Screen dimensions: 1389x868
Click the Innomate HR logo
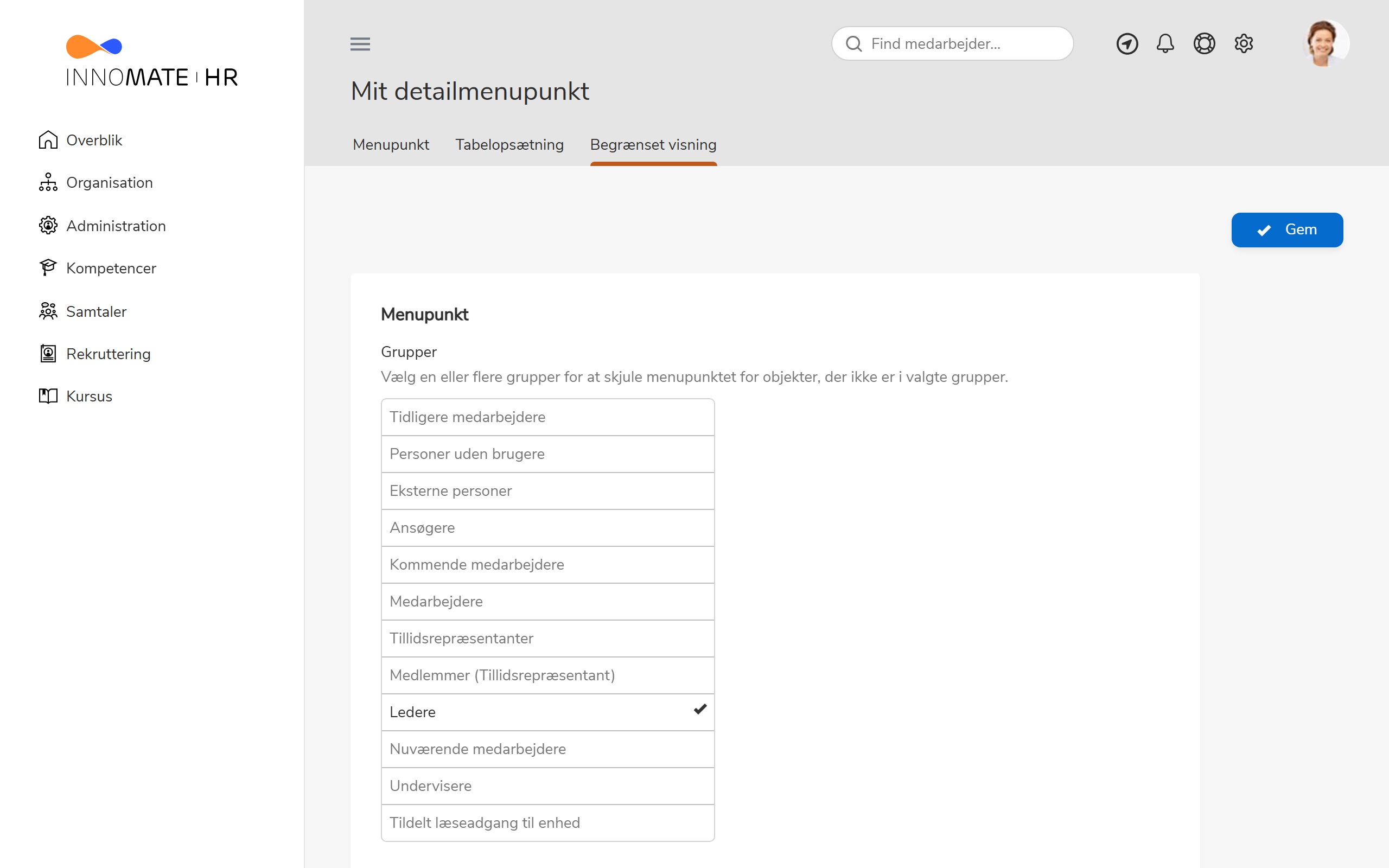point(151,61)
